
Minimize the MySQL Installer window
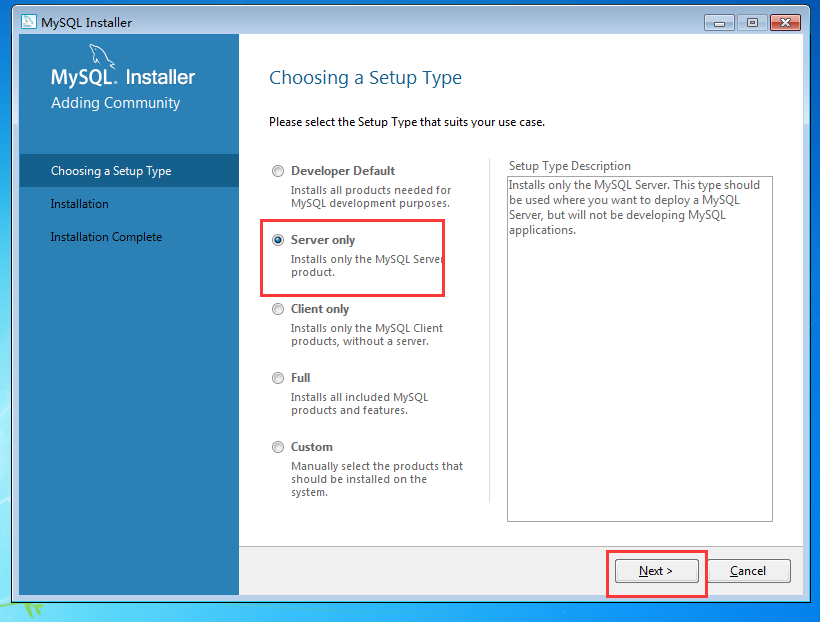[720, 22]
